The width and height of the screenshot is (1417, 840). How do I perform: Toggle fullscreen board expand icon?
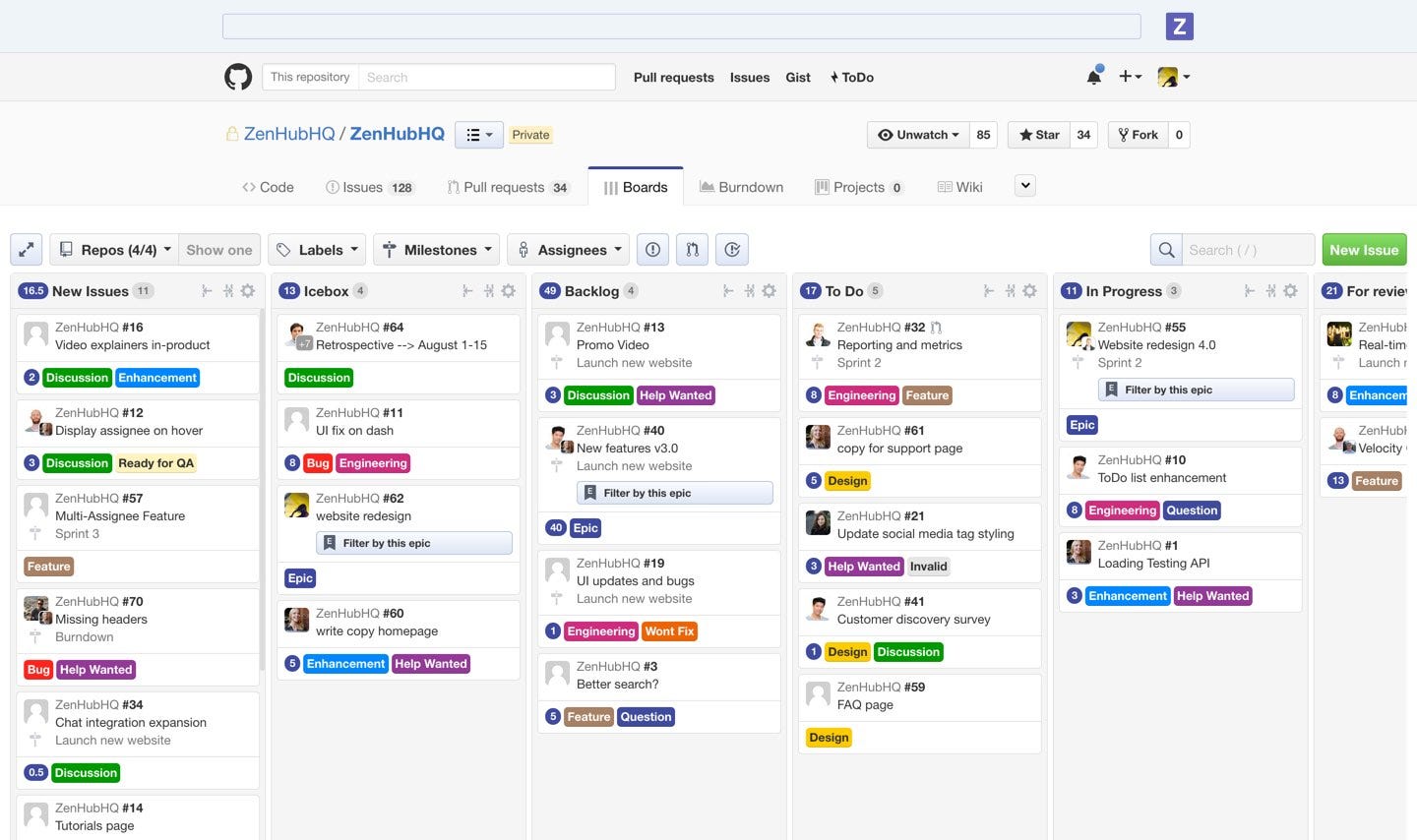coord(27,250)
